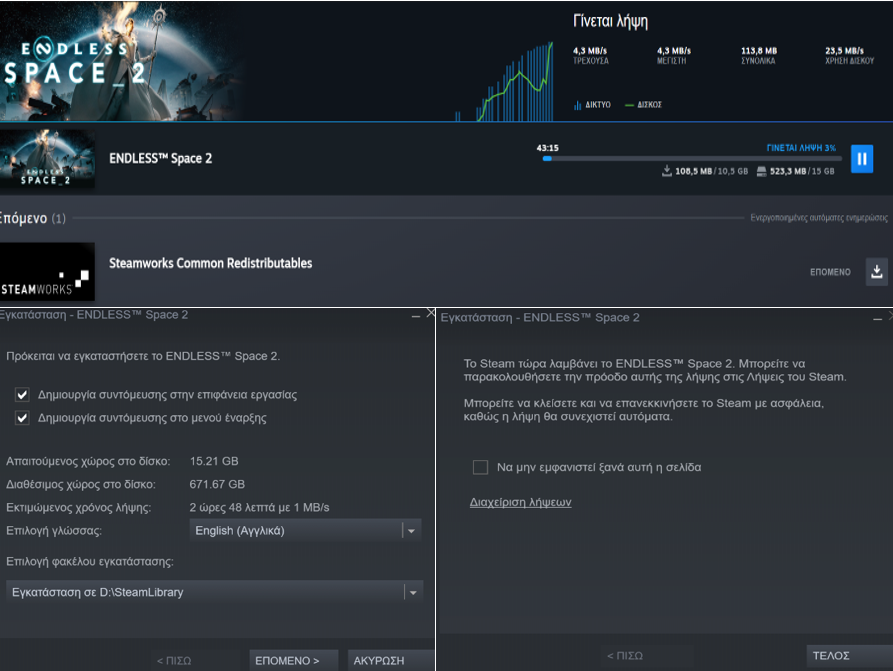893x671 pixels.
Task: Click the left dialog title Εγκατάσταση - ENDLESS Space 2
Action: point(94,315)
